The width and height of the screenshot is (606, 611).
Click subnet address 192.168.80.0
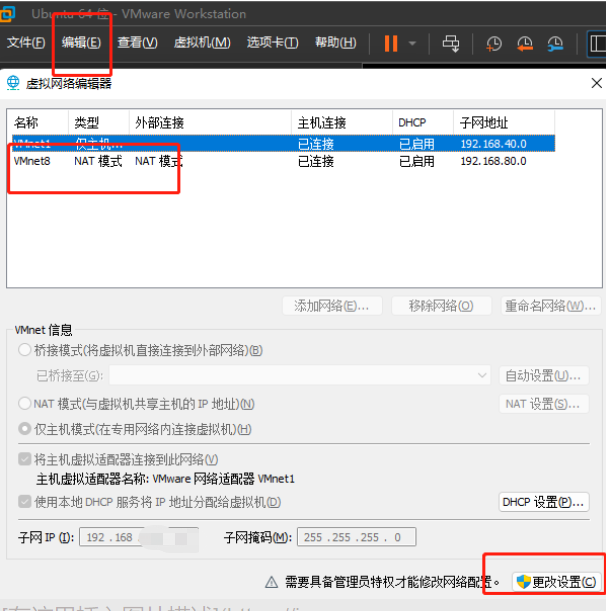coord(493,161)
